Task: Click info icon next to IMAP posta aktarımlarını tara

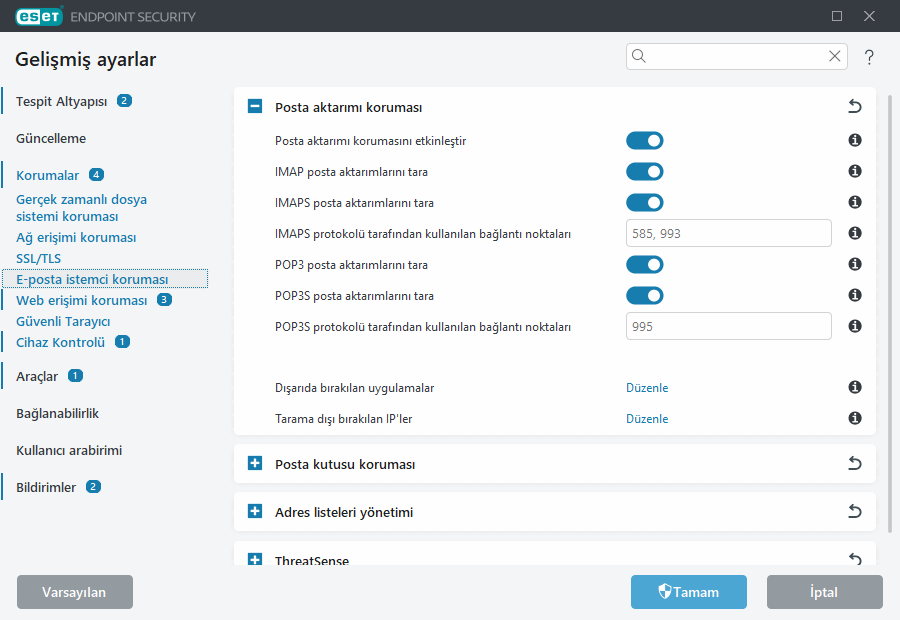Action: click(x=855, y=172)
